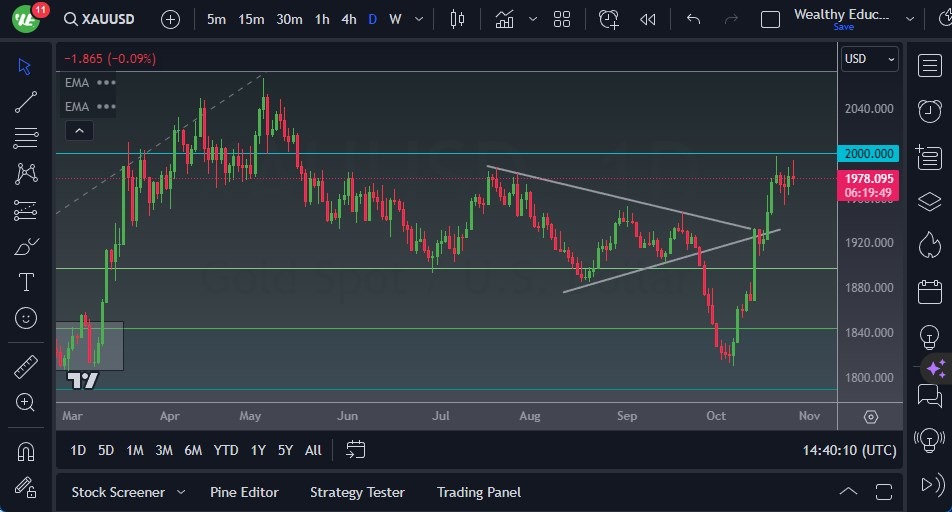Open the XAUUSD symbol search
The height and width of the screenshot is (512, 952).
[99, 19]
